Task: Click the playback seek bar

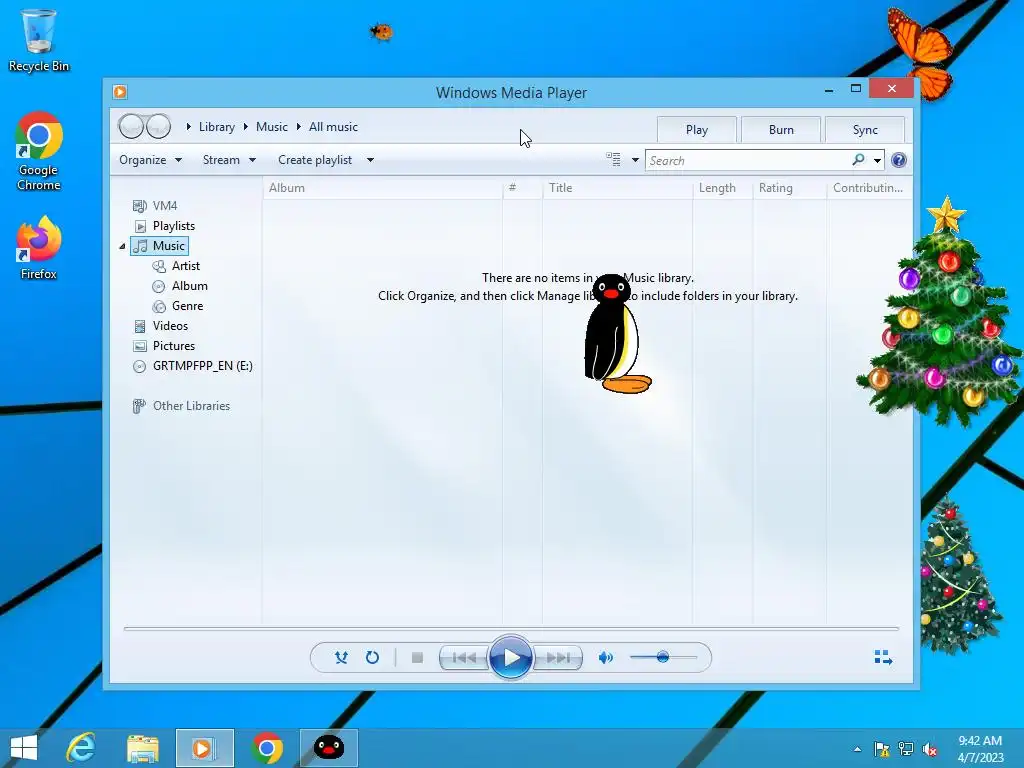Action: click(511, 628)
